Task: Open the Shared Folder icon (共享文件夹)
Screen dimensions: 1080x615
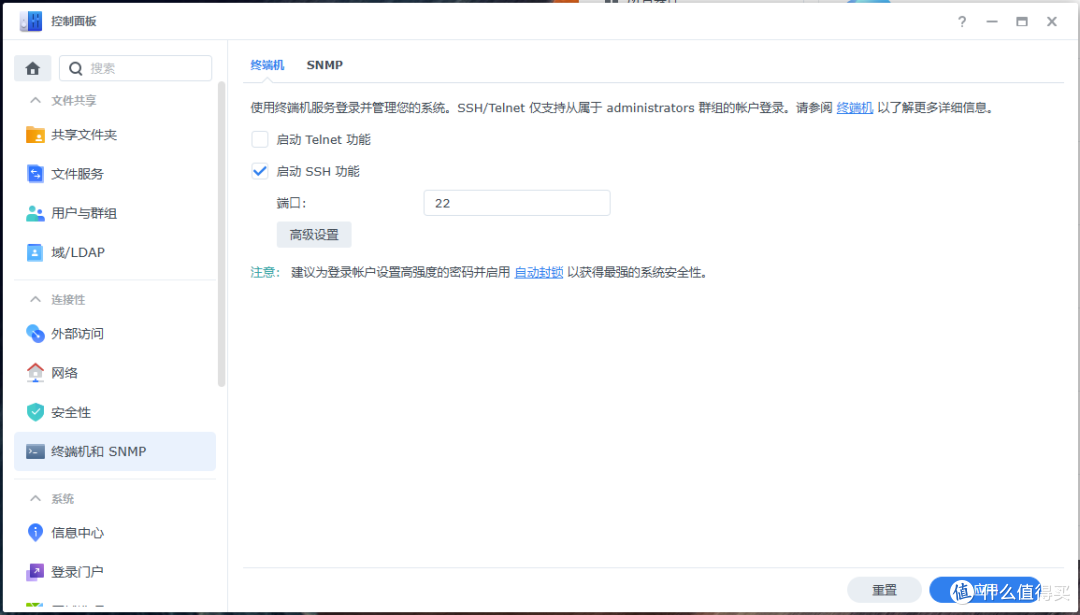Action: coord(35,134)
